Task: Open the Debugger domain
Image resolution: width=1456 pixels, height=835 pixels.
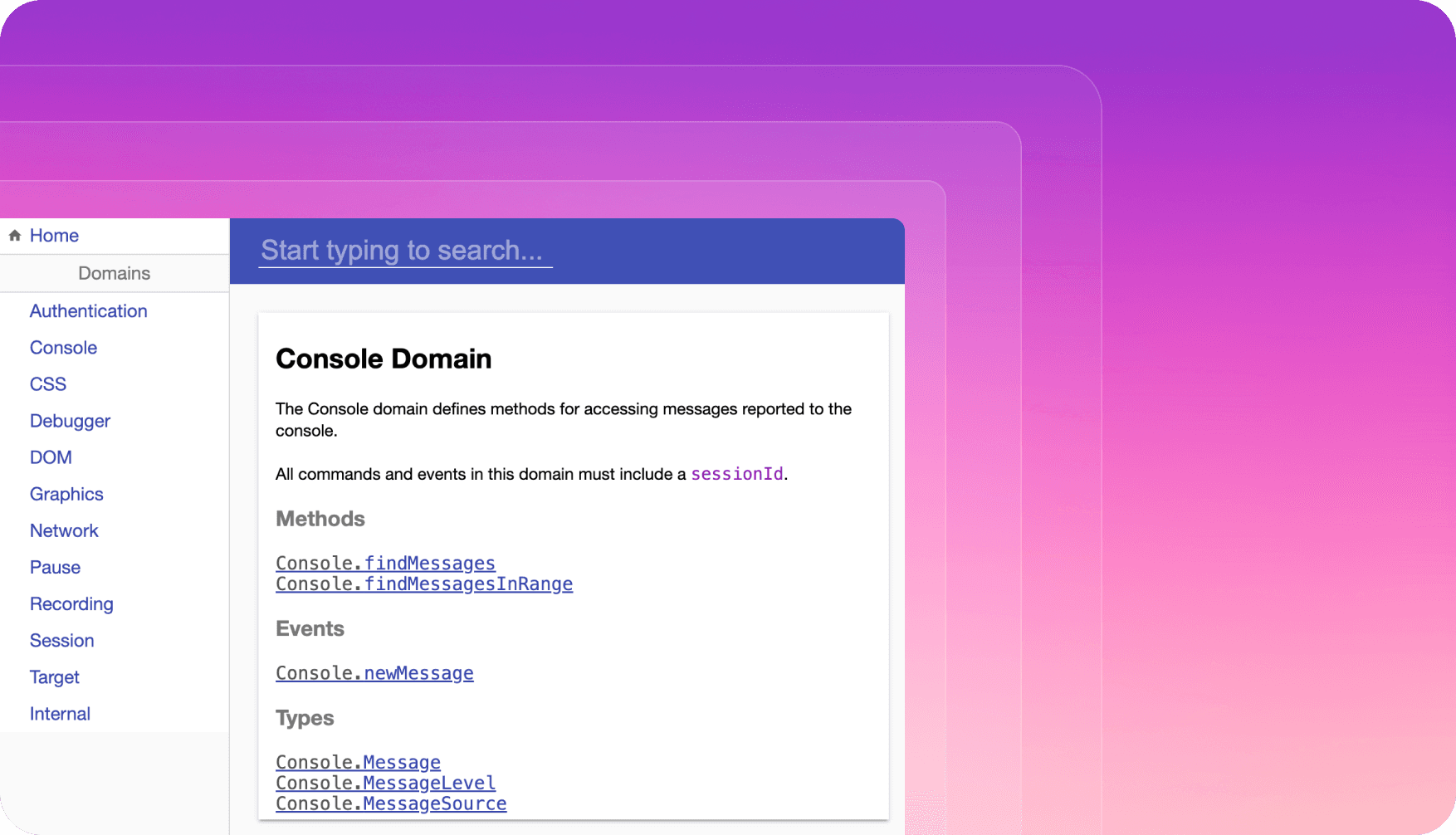Action: coord(70,421)
